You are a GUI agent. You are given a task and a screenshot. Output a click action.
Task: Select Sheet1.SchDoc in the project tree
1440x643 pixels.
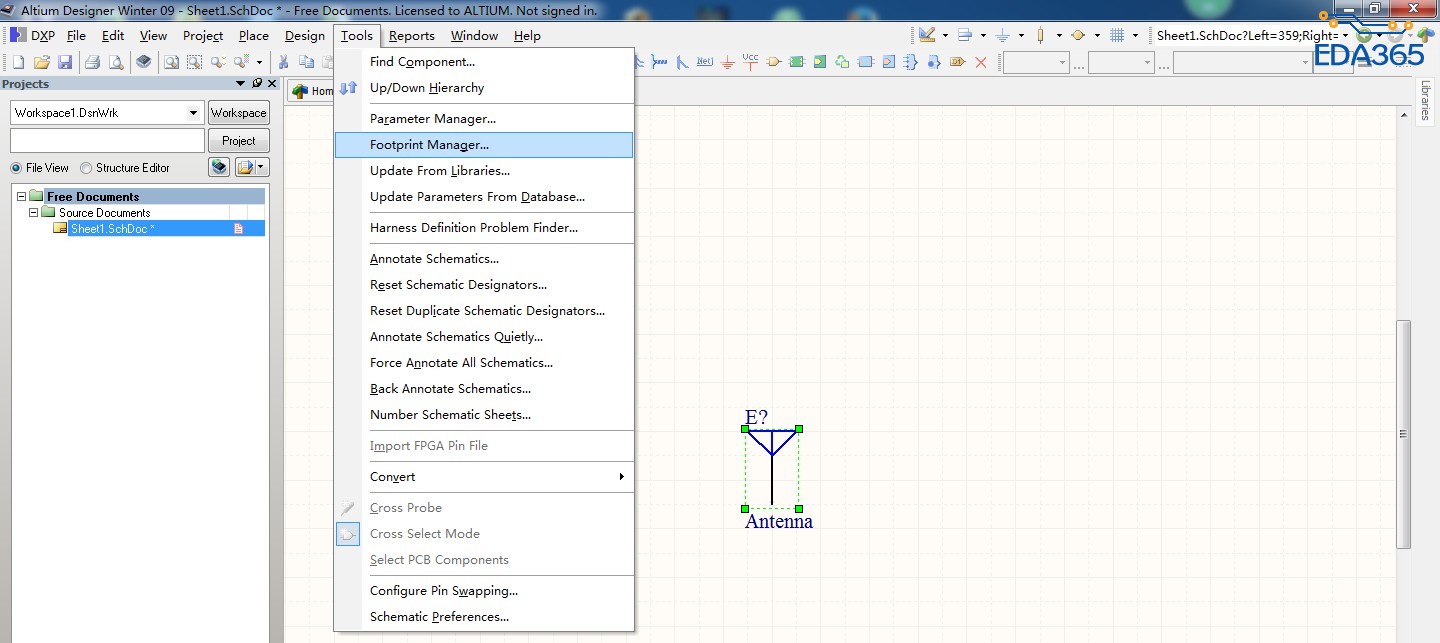pos(112,229)
